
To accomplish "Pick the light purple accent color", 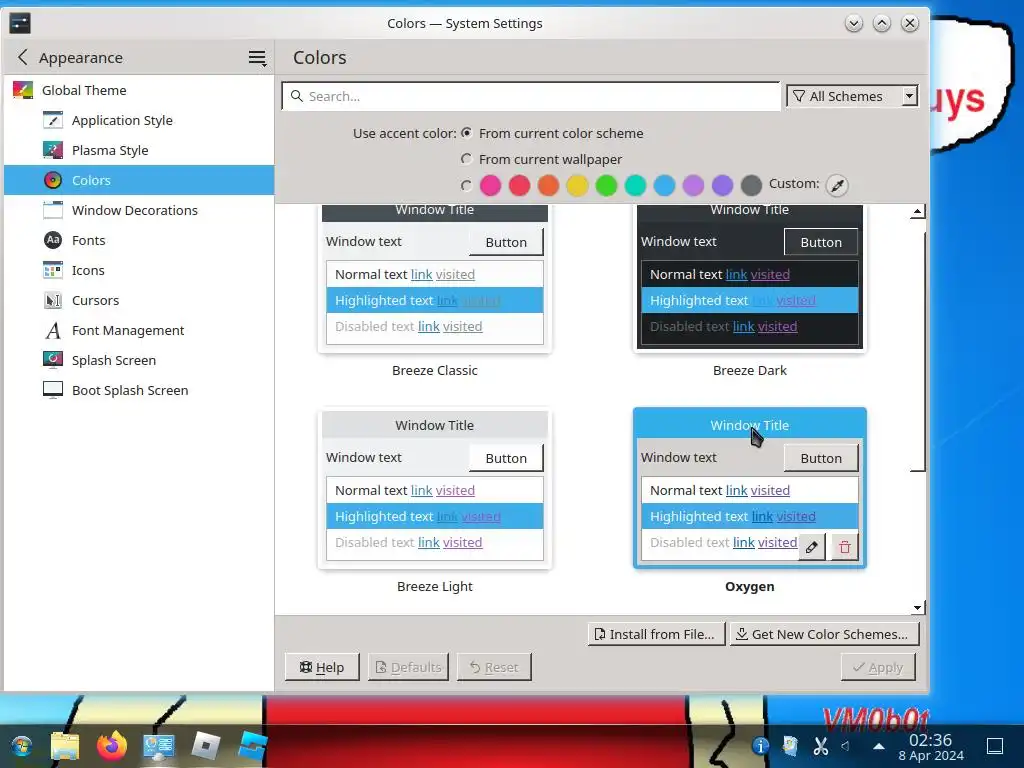I will (694, 185).
